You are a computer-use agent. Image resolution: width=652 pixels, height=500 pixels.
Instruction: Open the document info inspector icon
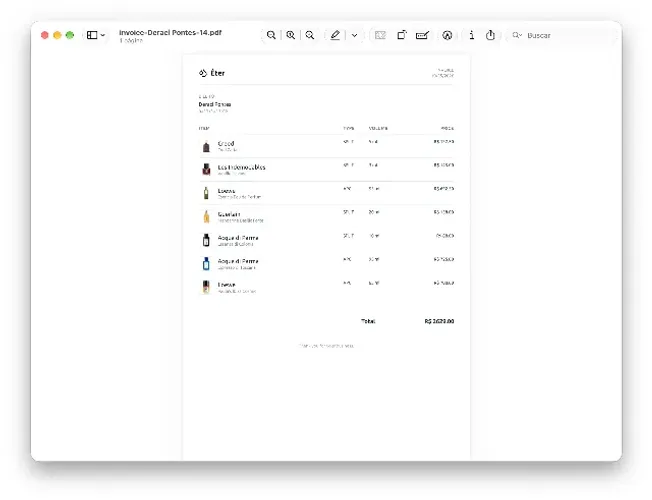471,35
